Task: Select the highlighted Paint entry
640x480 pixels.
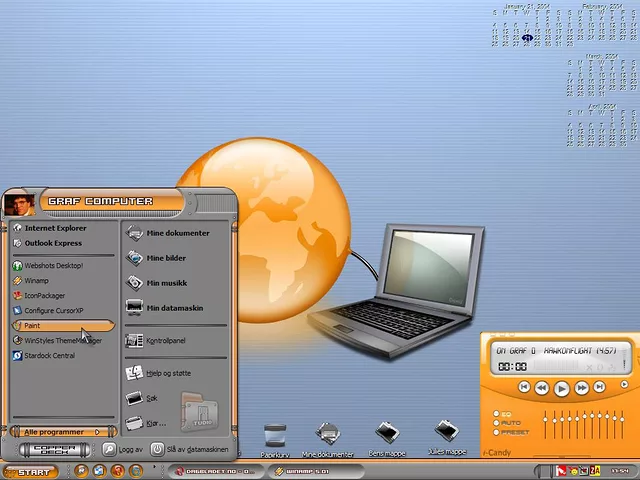Action: [x=63, y=325]
